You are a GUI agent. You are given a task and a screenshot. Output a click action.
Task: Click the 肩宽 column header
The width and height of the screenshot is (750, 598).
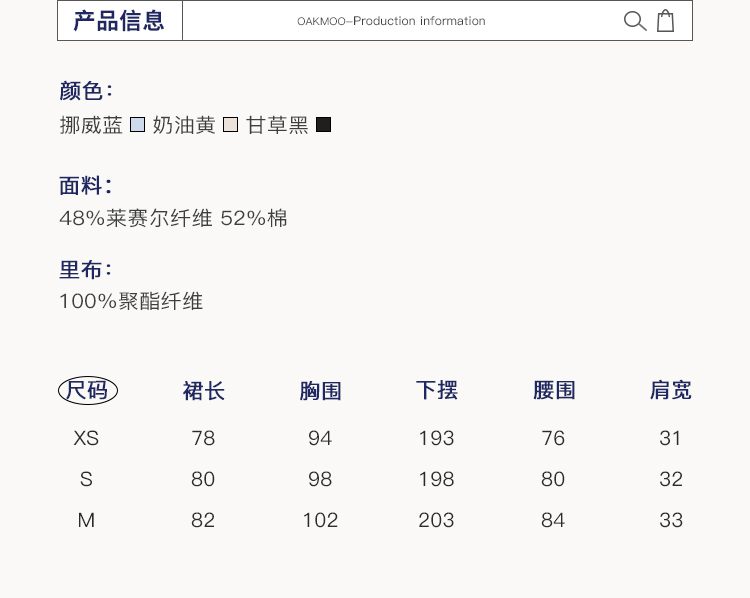671,390
